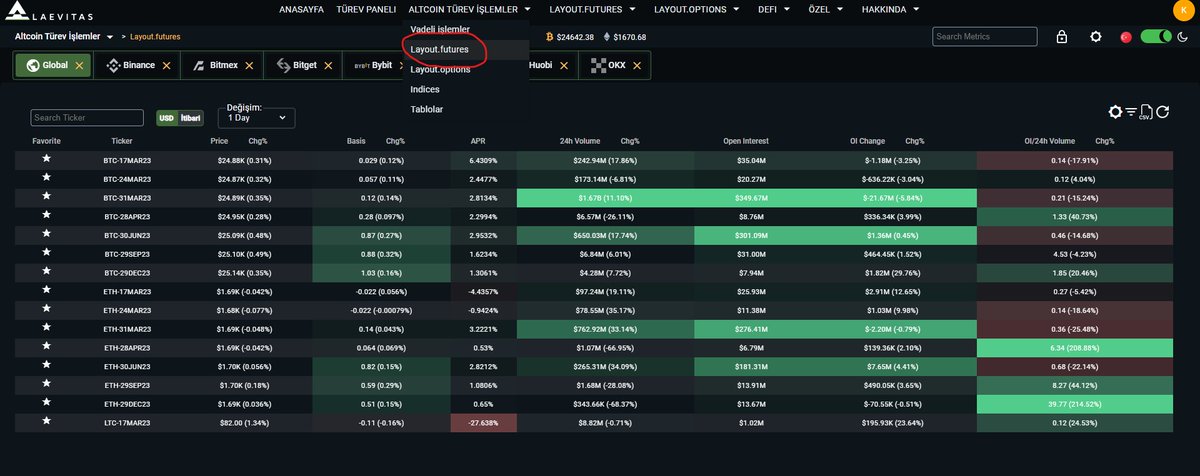This screenshot has height=476, width=1200.
Task: Favorite the BTC-24MAR23 row star
Action: coord(46,178)
